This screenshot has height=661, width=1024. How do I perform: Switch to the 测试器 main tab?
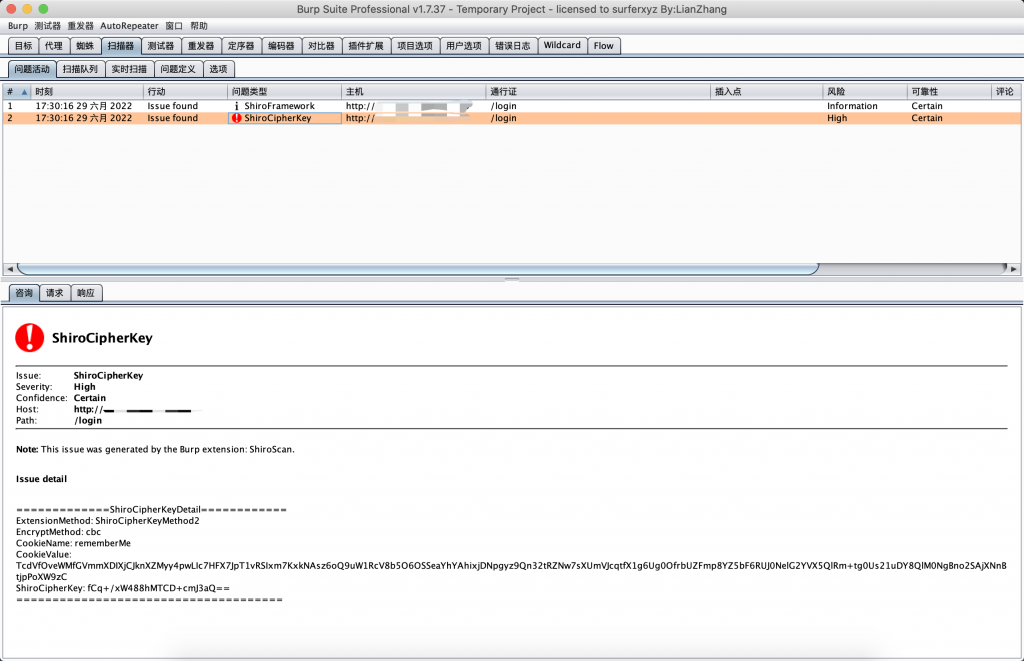pyautogui.click(x=161, y=46)
